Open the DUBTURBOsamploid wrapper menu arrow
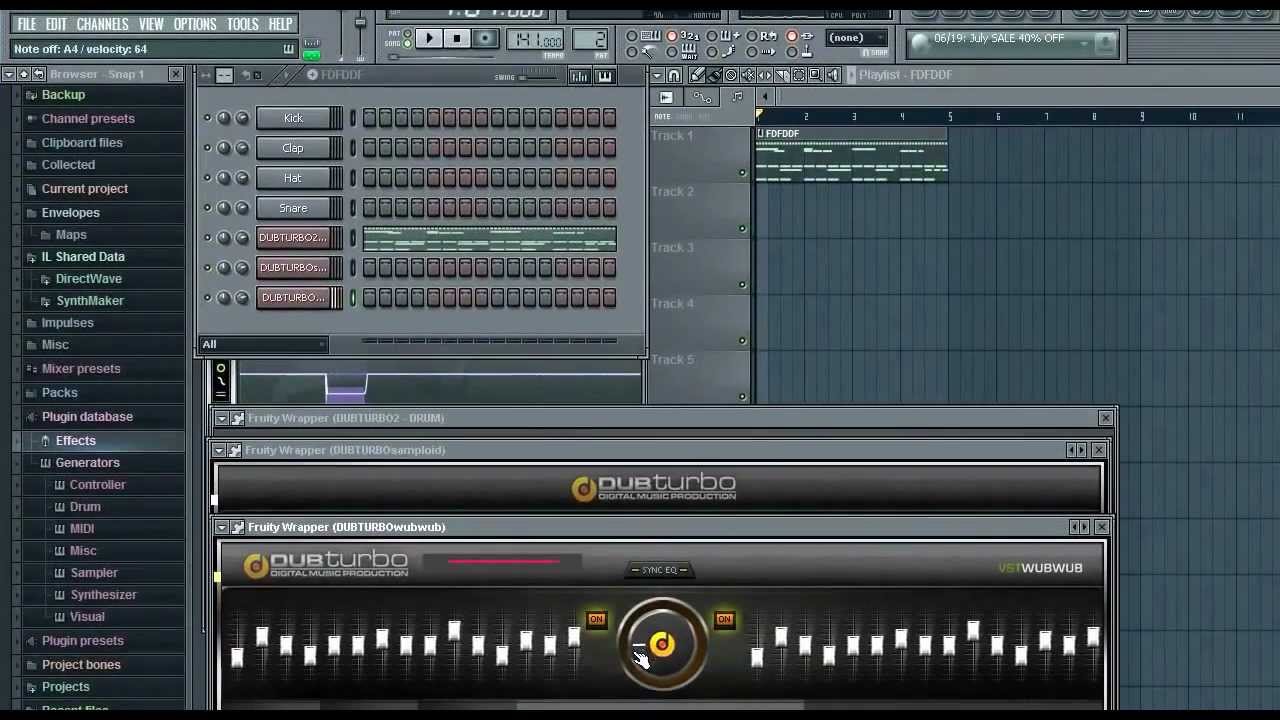 point(220,450)
